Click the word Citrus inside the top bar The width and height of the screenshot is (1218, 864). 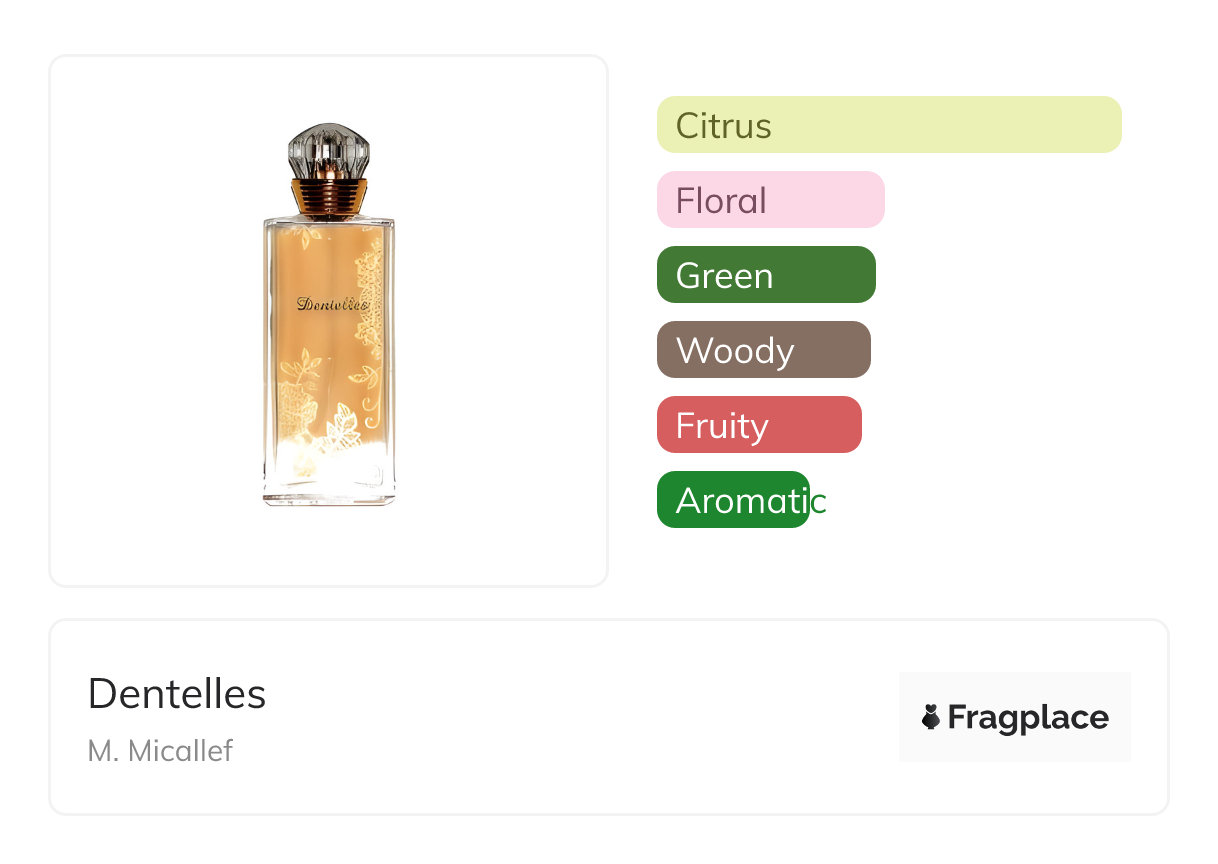click(x=723, y=126)
